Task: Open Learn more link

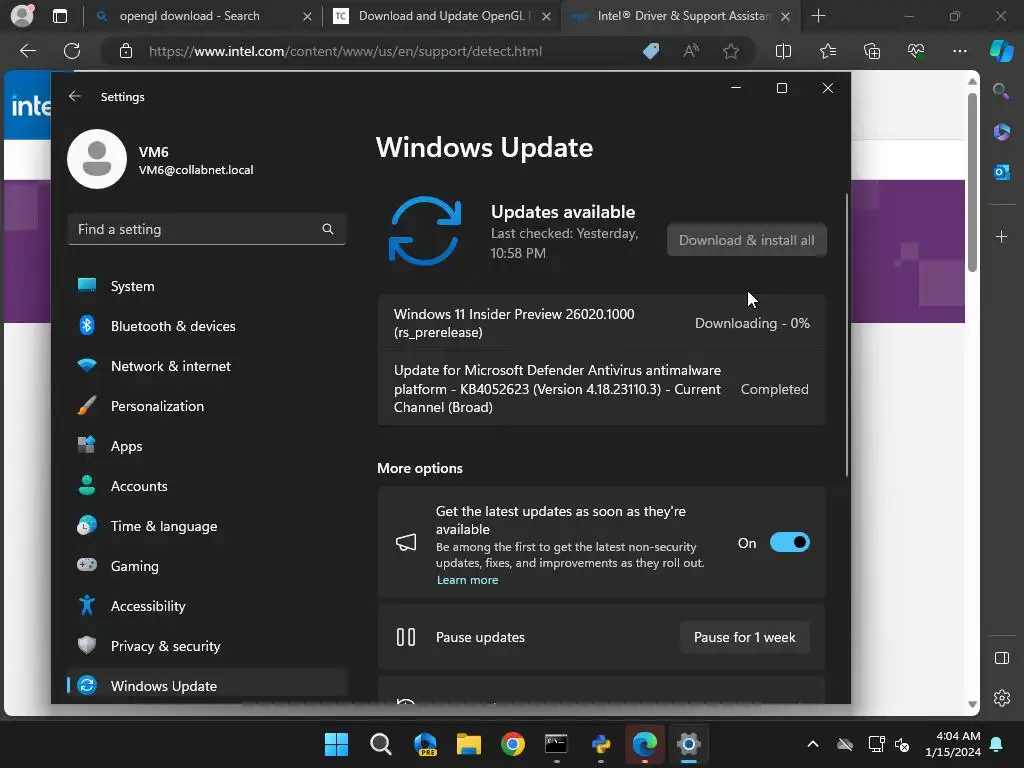Action: (468, 580)
